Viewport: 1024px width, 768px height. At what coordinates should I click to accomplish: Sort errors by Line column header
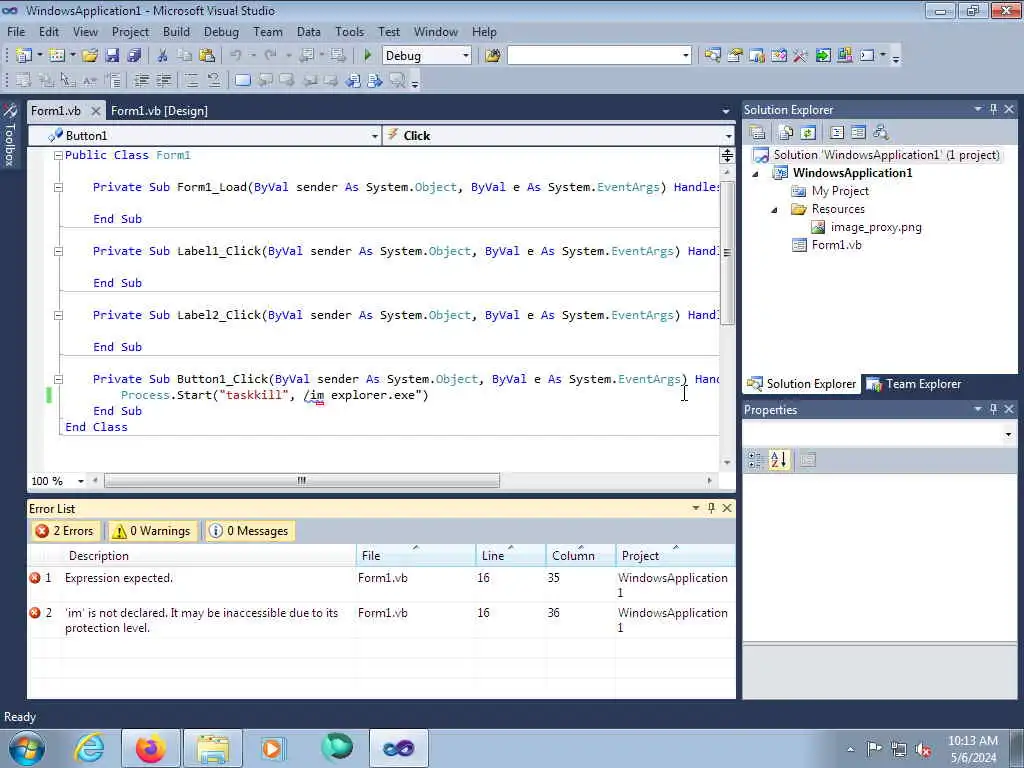[511, 556]
